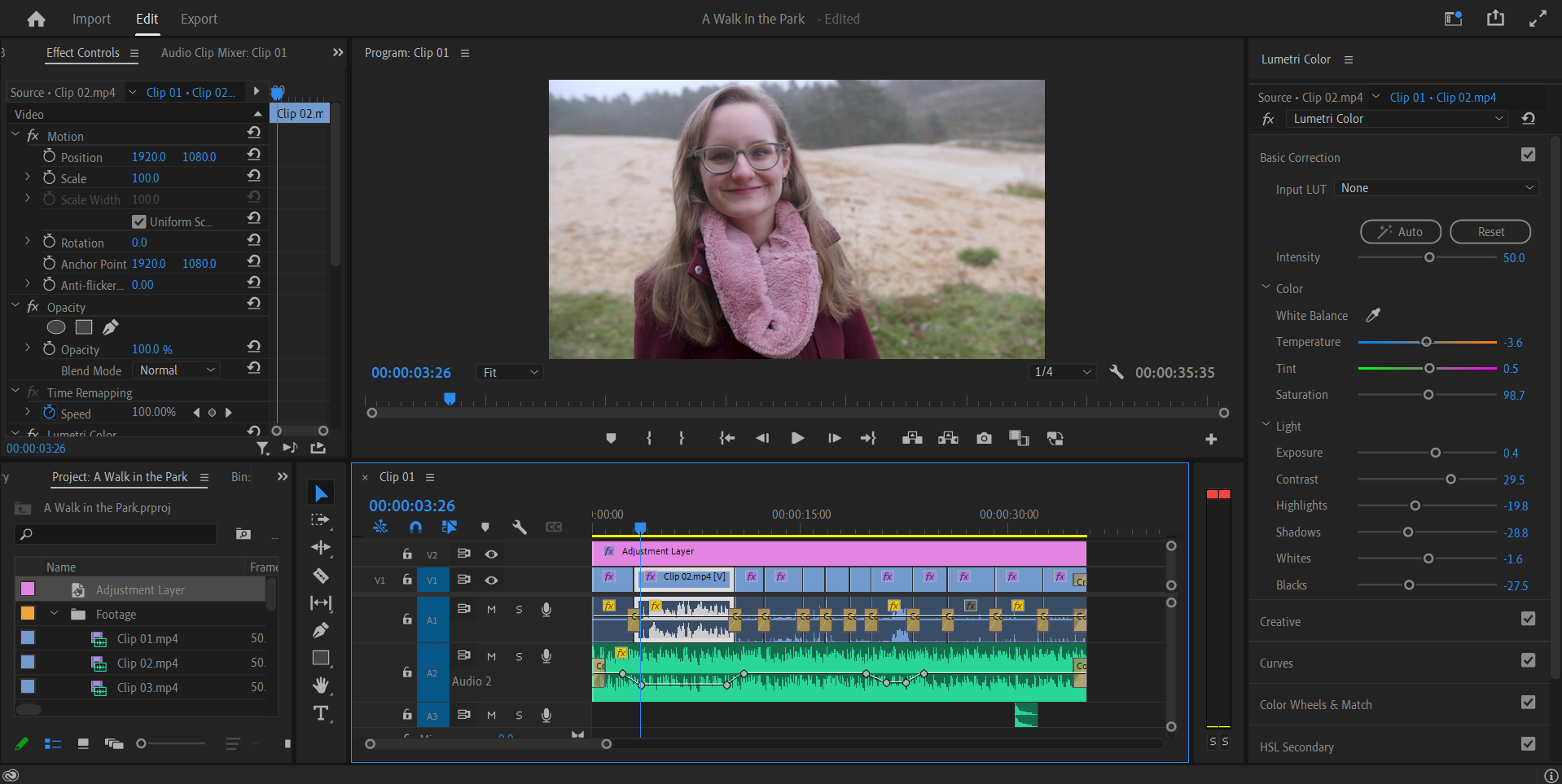Image resolution: width=1562 pixels, height=784 pixels.
Task: Collapse the Motion effect section
Action: (15, 134)
